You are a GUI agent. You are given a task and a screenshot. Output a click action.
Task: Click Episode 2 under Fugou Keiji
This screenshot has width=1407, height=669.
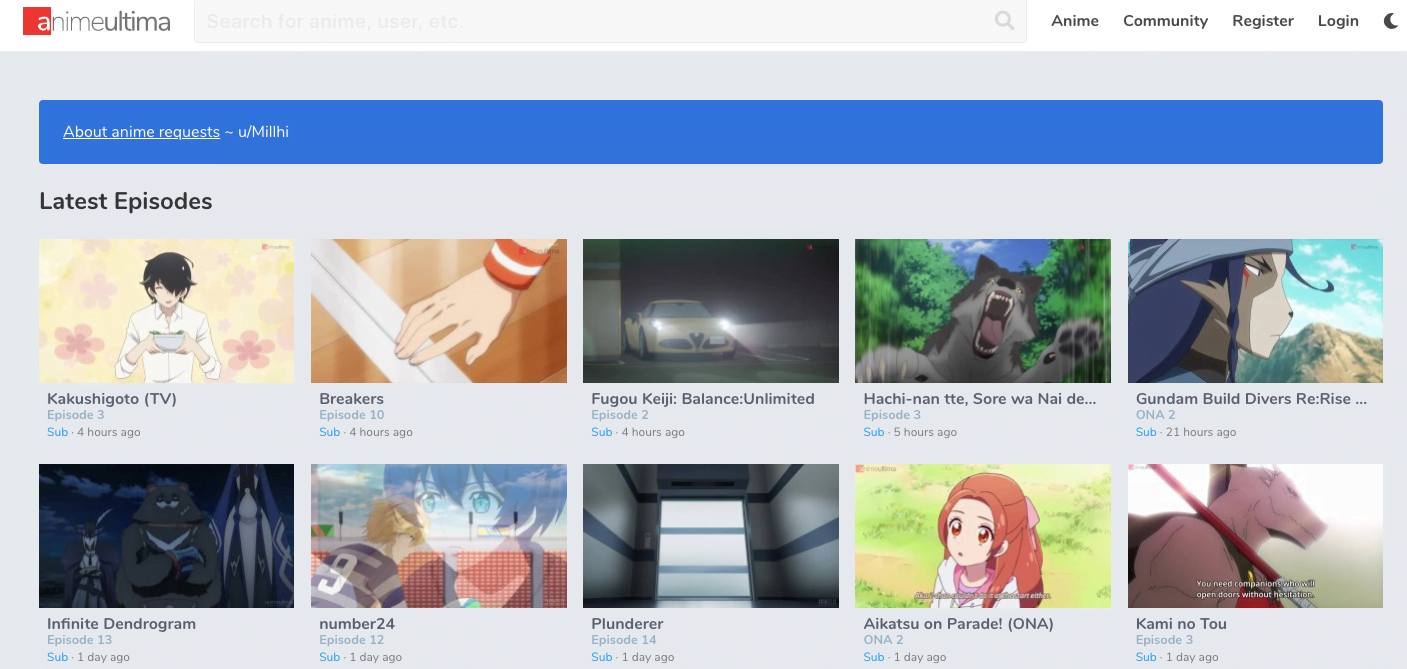(620, 415)
